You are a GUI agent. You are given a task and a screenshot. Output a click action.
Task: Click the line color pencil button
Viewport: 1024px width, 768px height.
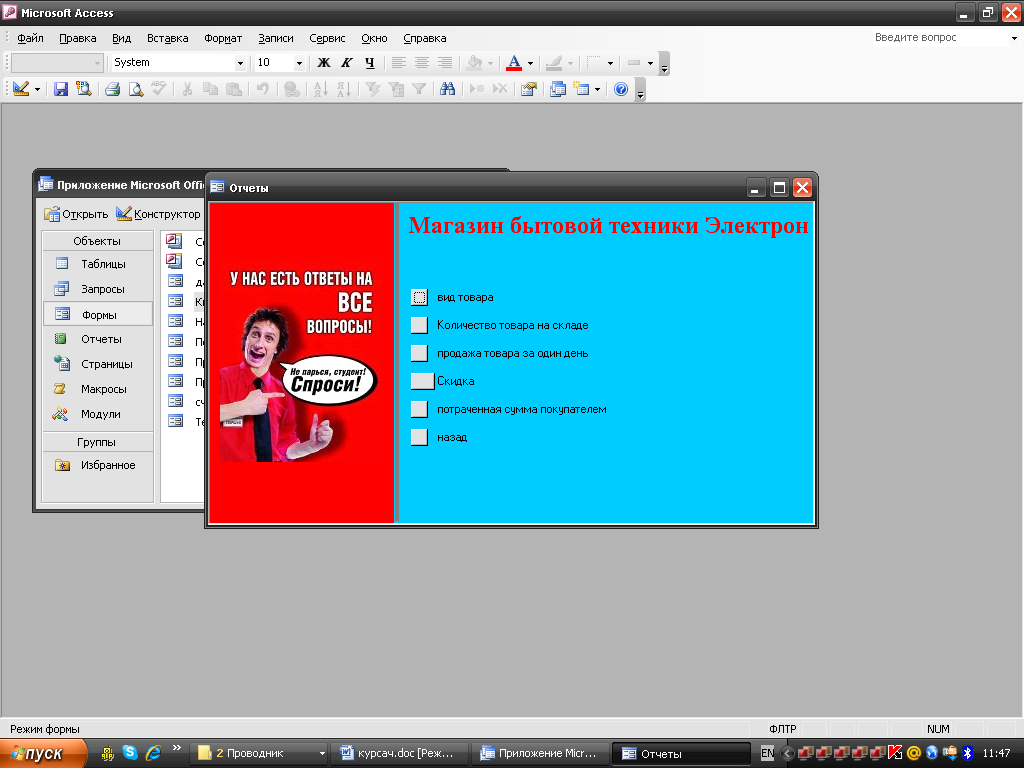pos(554,63)
